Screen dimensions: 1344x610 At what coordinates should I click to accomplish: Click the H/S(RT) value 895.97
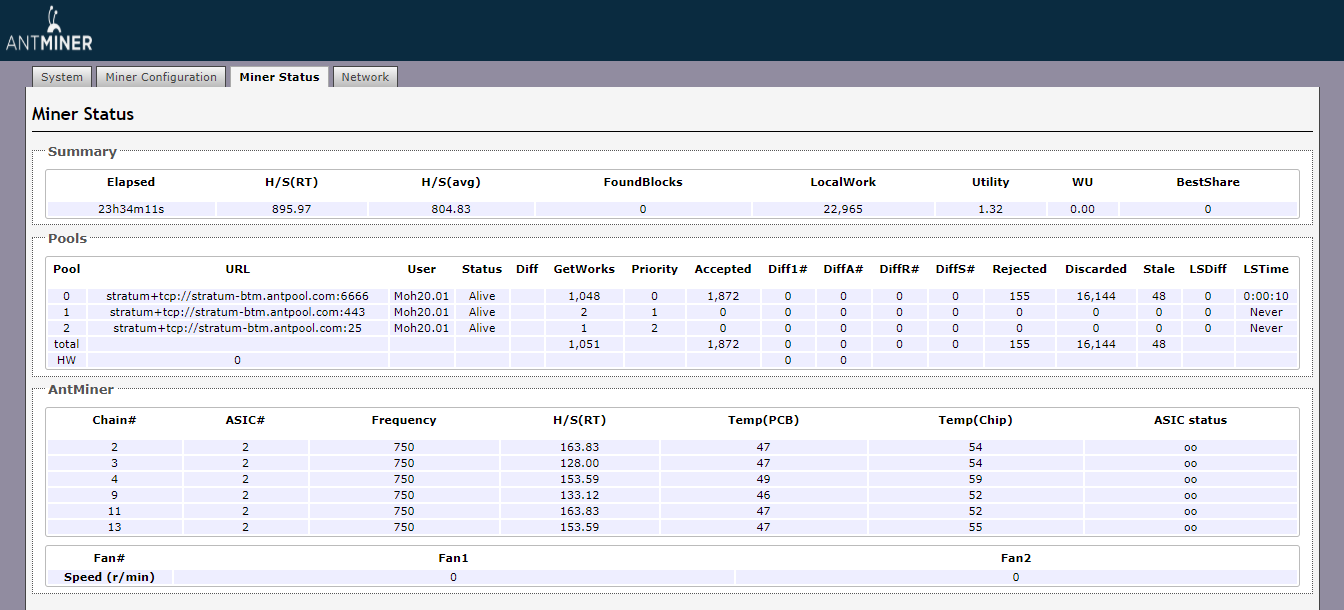tap(291, 209)
